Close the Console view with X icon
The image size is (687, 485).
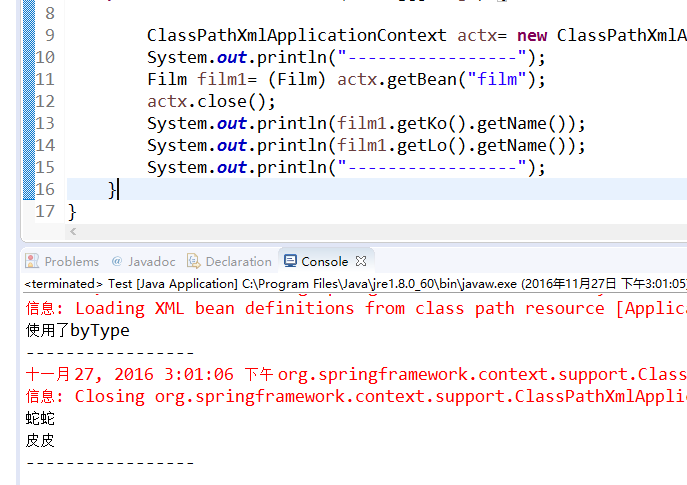[x=361, y=261]
